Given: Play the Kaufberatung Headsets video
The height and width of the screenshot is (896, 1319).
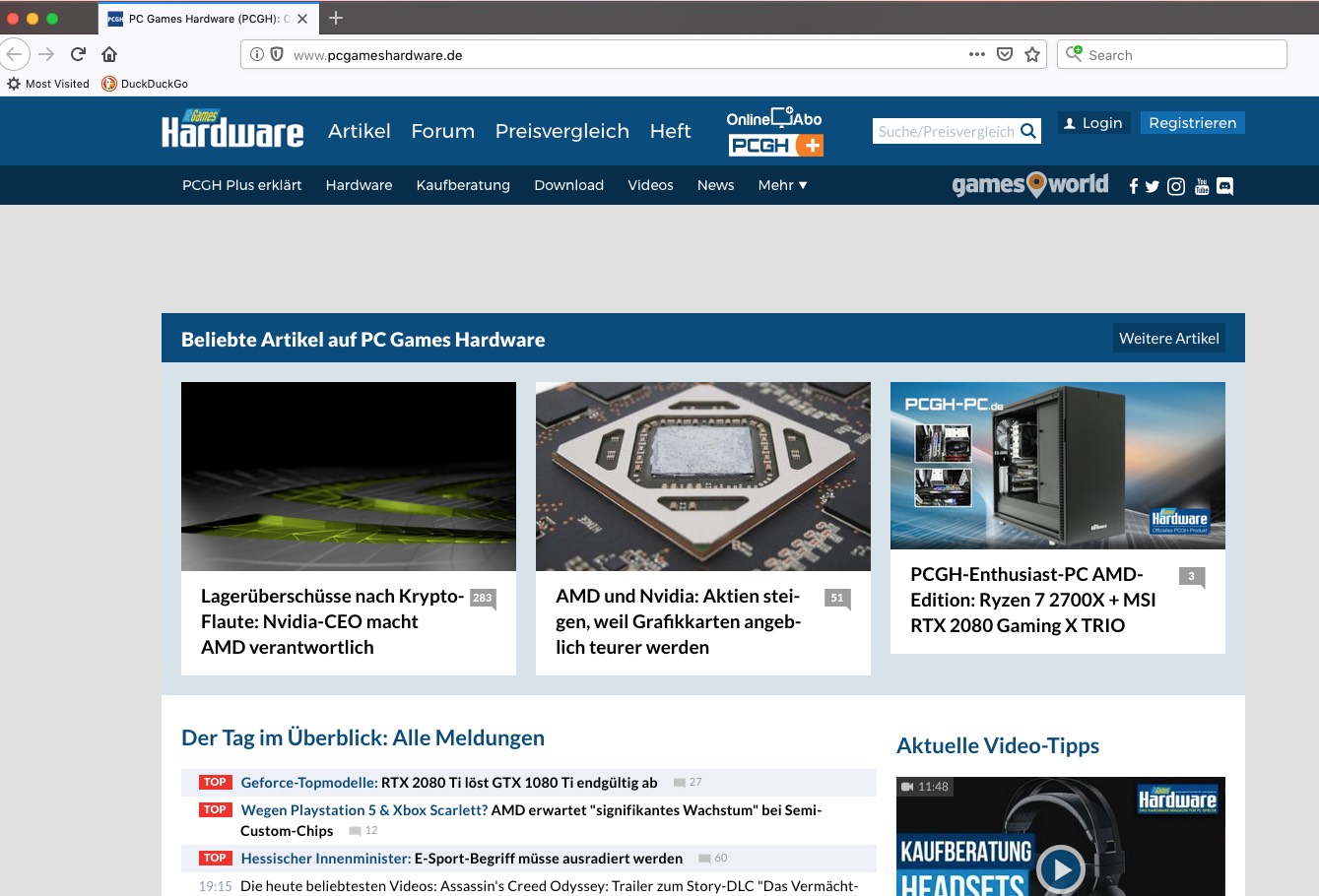Looking at the screenshot, I should point(1061,868).
